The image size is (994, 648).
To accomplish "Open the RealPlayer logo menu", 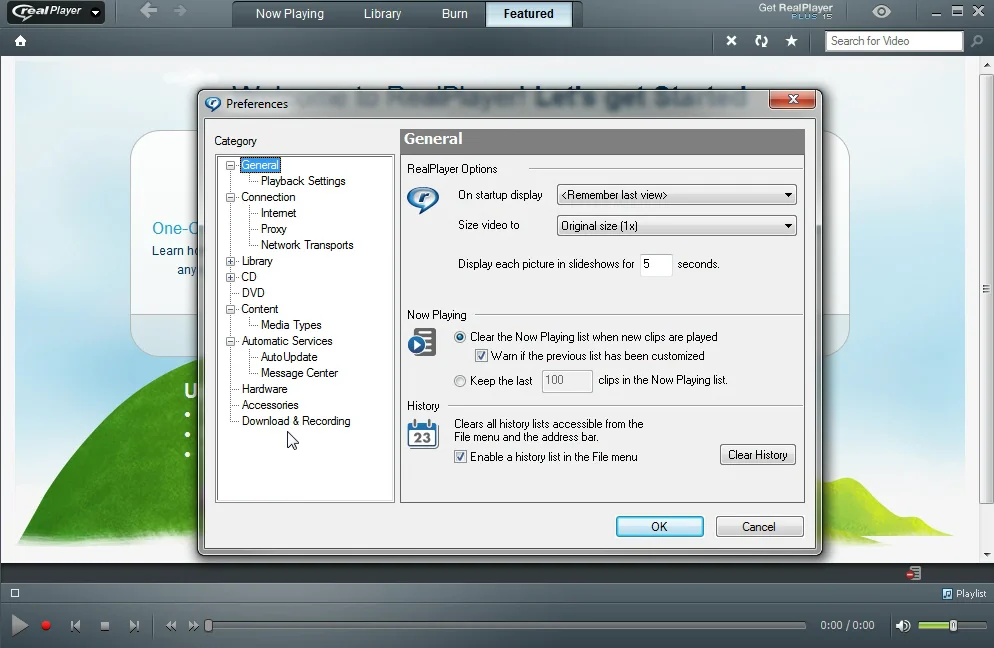I will pyautogui.click(x=56, y=12).
